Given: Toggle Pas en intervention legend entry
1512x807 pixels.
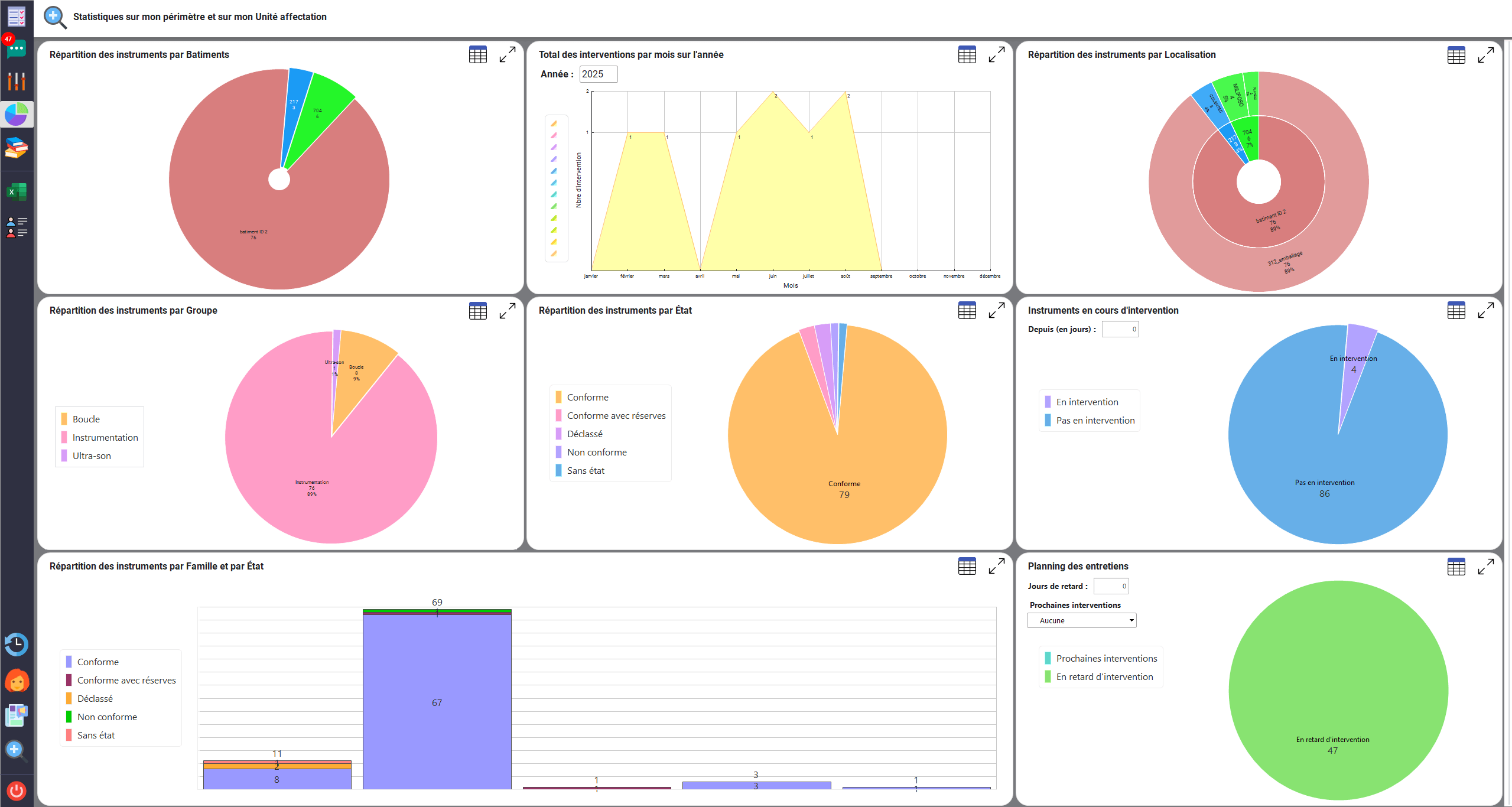Looking at the screenshot, I should pos(1095,421).
